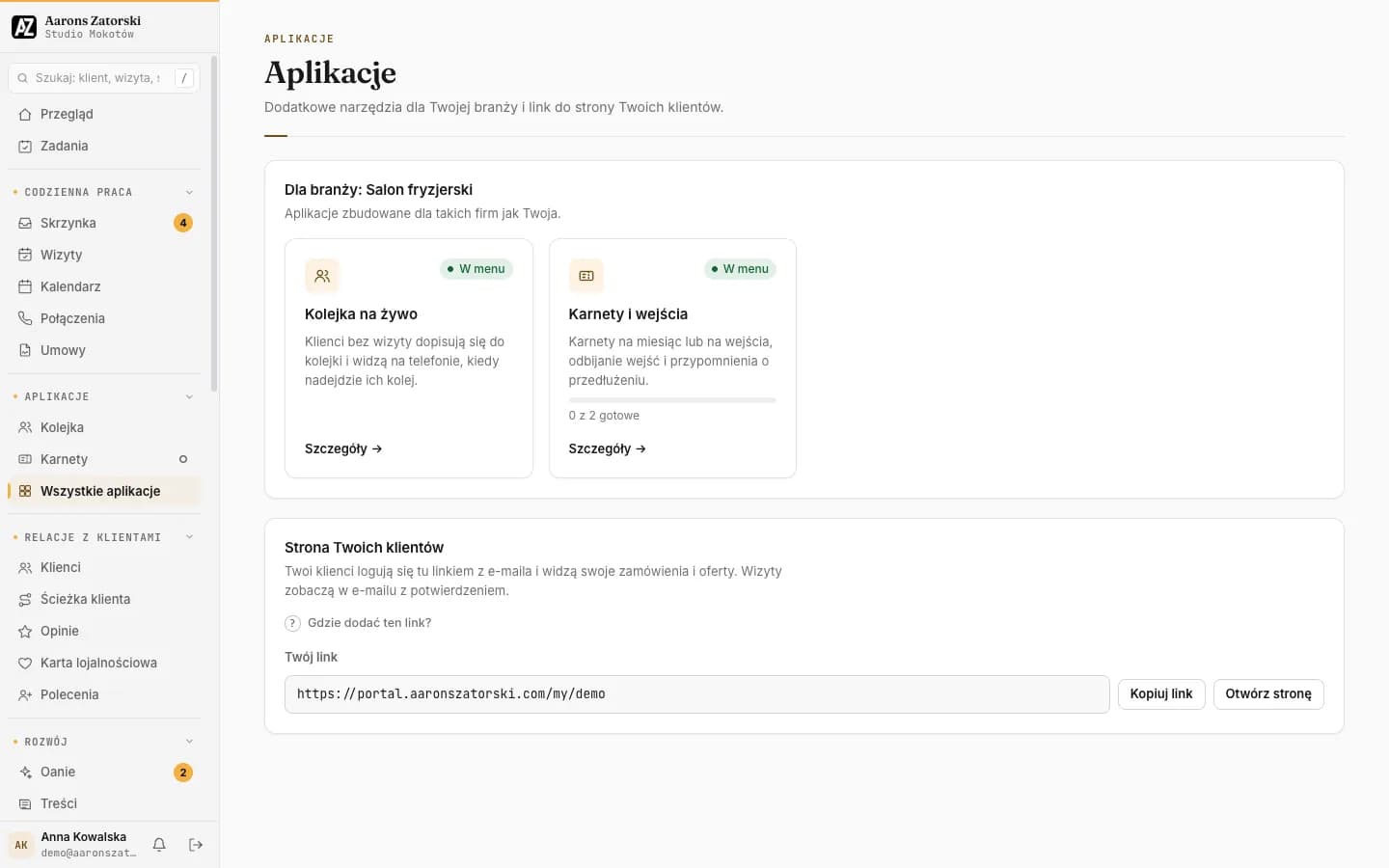Image resolution: width=1389 pixels, height=868 pixels.
Task: Click the Ścieżka klienta route icon
Action: pos(25,600)
